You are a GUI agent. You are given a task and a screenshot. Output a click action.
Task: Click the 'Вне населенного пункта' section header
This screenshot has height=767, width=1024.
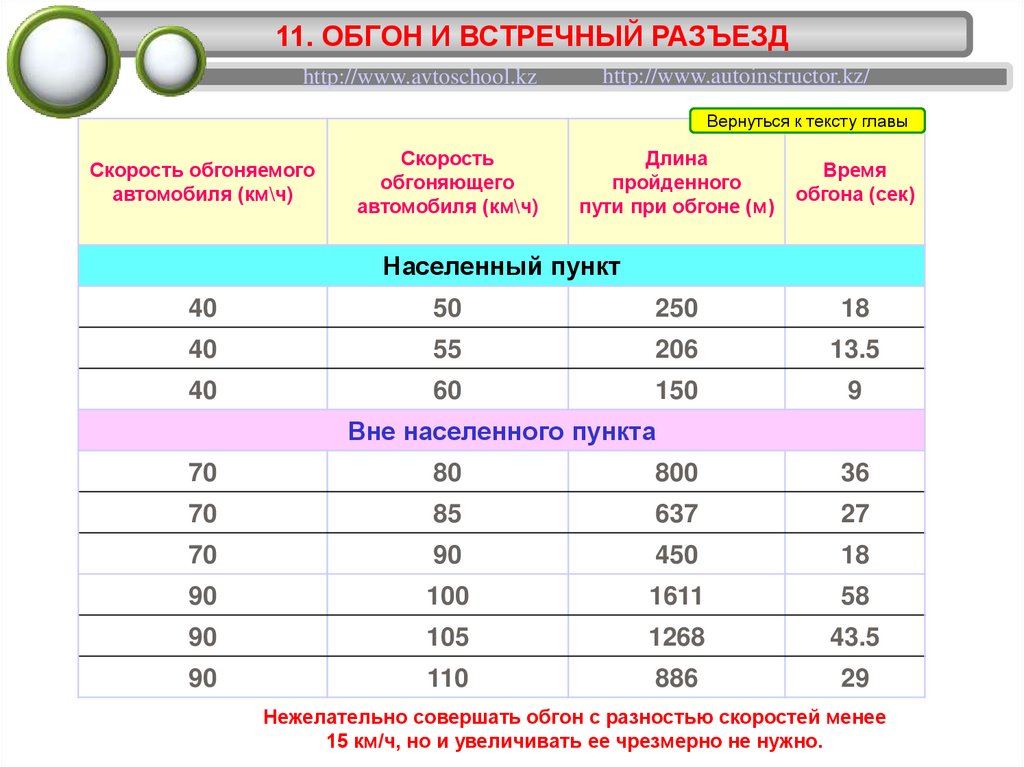(502, 431)
